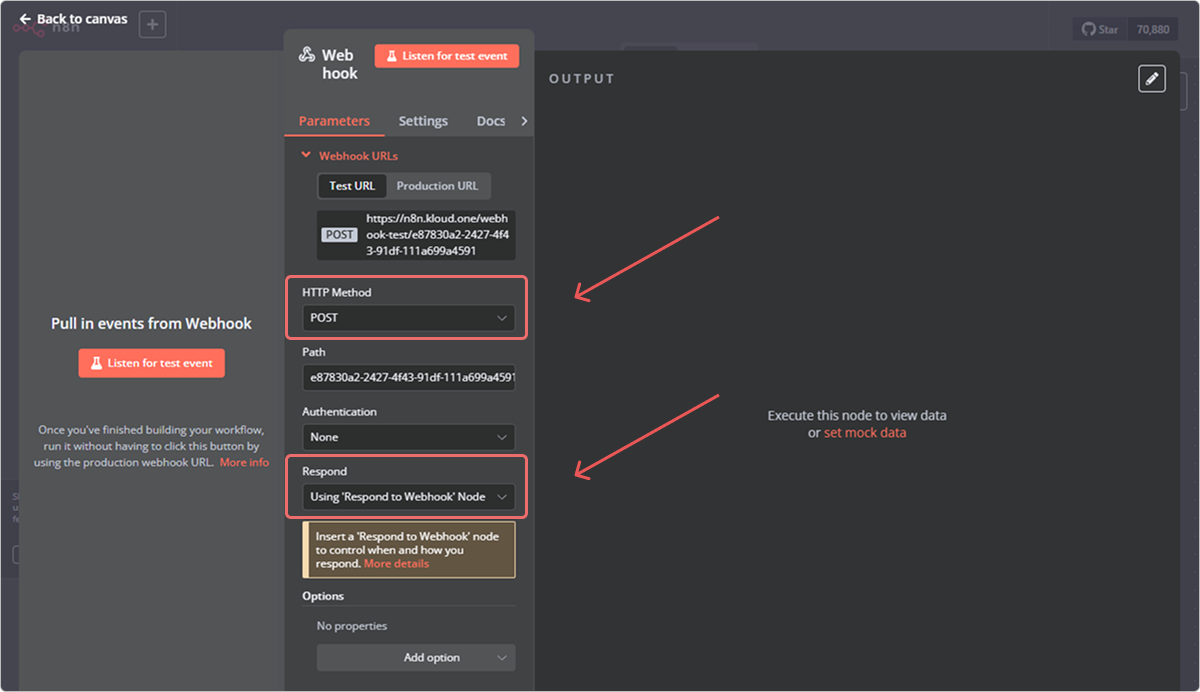Open the Authentication dropdown
Viewport: 1200px width, 692px height.
pyautogui.click(x=408, y=437)
